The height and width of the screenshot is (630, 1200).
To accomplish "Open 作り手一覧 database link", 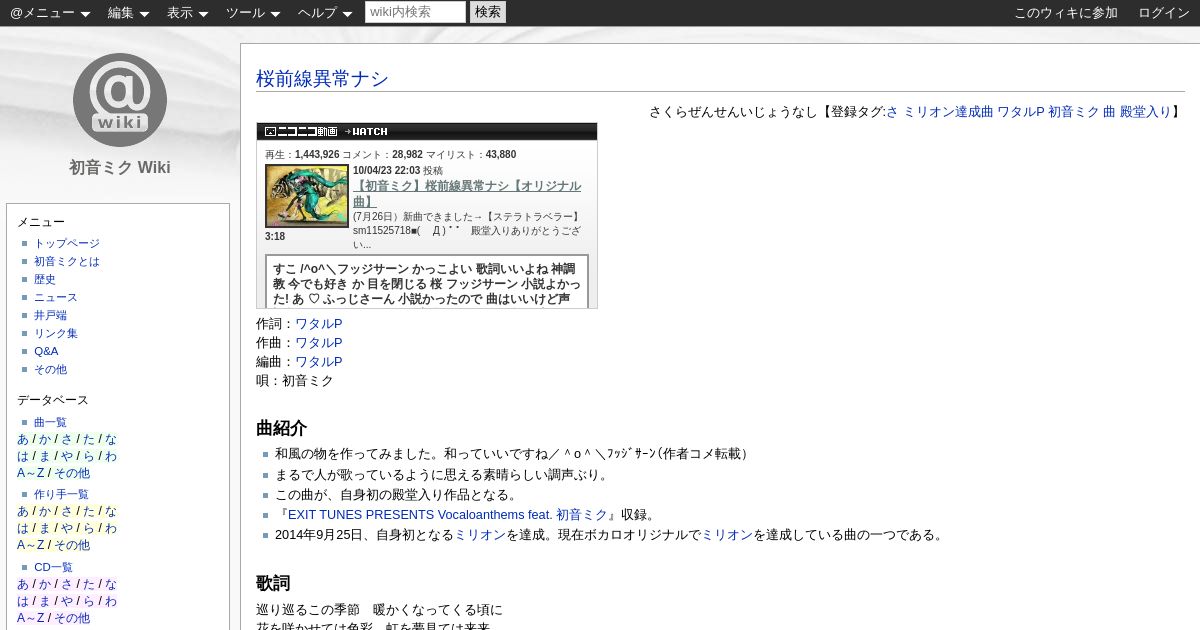I will coord(61,494).
